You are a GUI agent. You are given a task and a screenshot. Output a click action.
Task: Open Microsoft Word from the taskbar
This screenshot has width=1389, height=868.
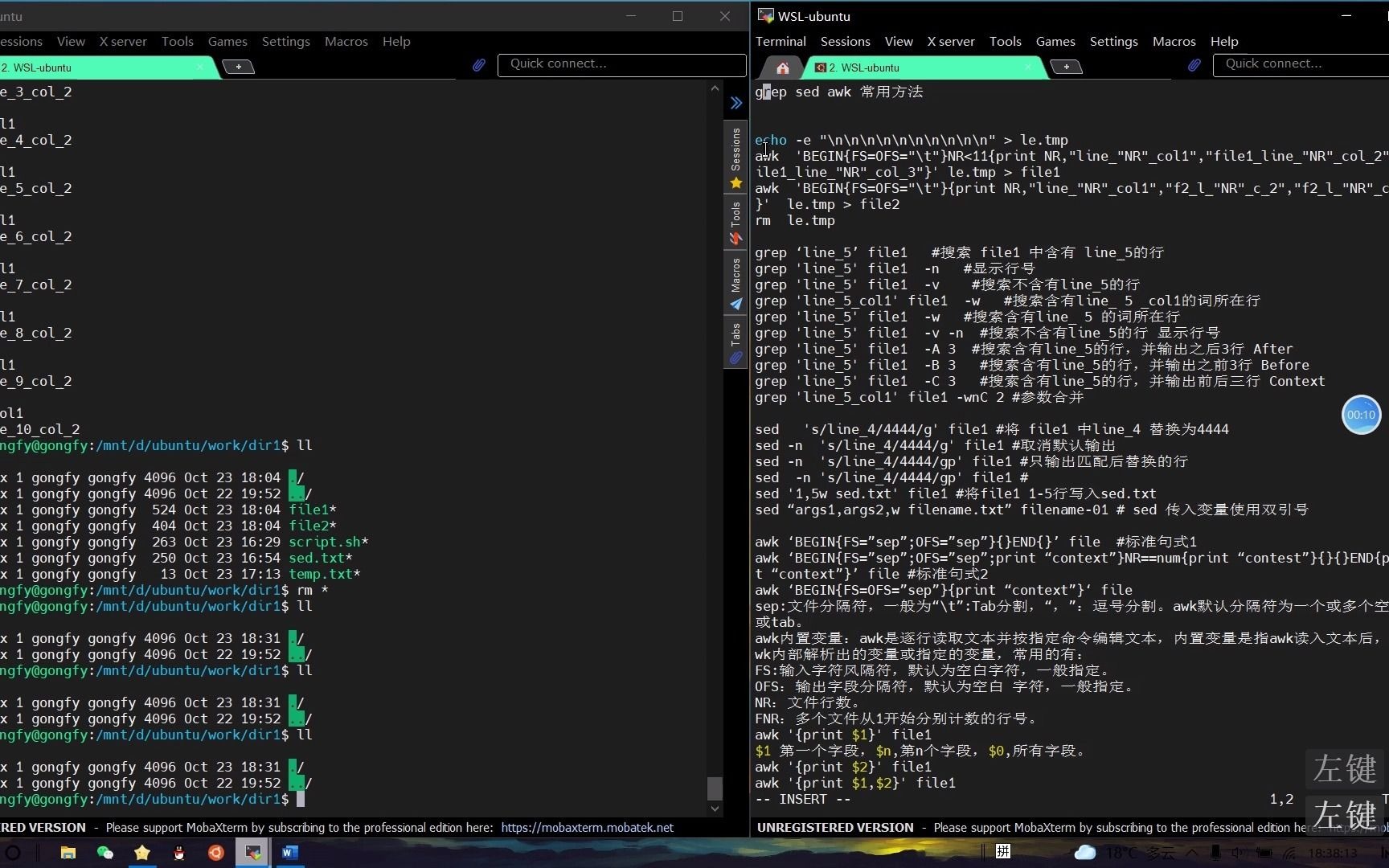[290, 853]
